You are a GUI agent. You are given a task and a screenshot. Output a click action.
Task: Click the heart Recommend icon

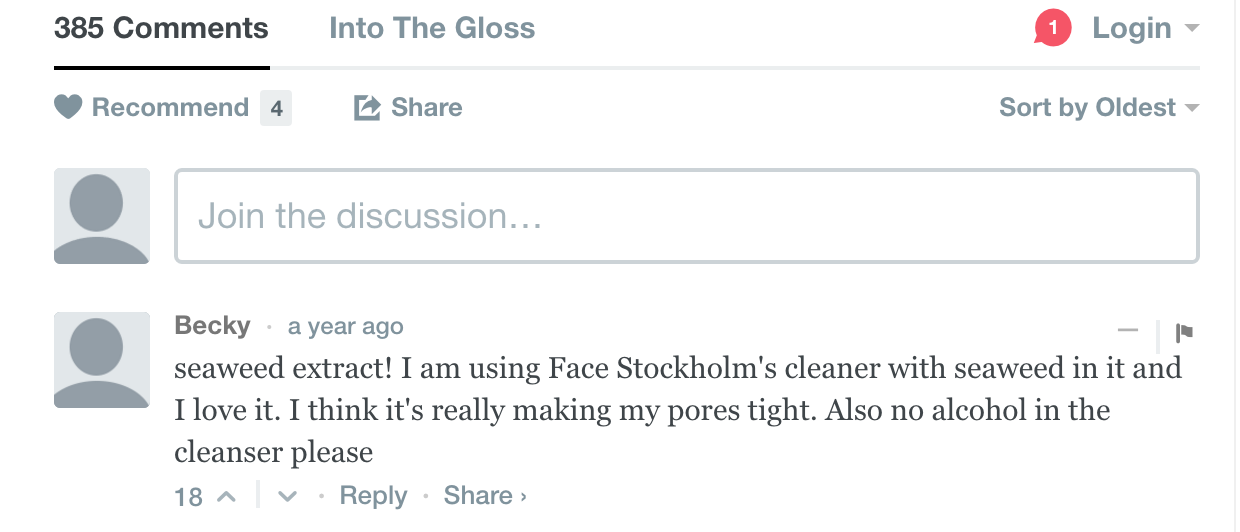pos(68,107)
